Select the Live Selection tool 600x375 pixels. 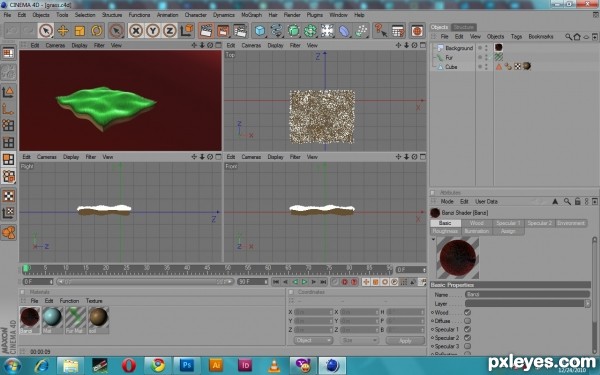click(46, 31)
